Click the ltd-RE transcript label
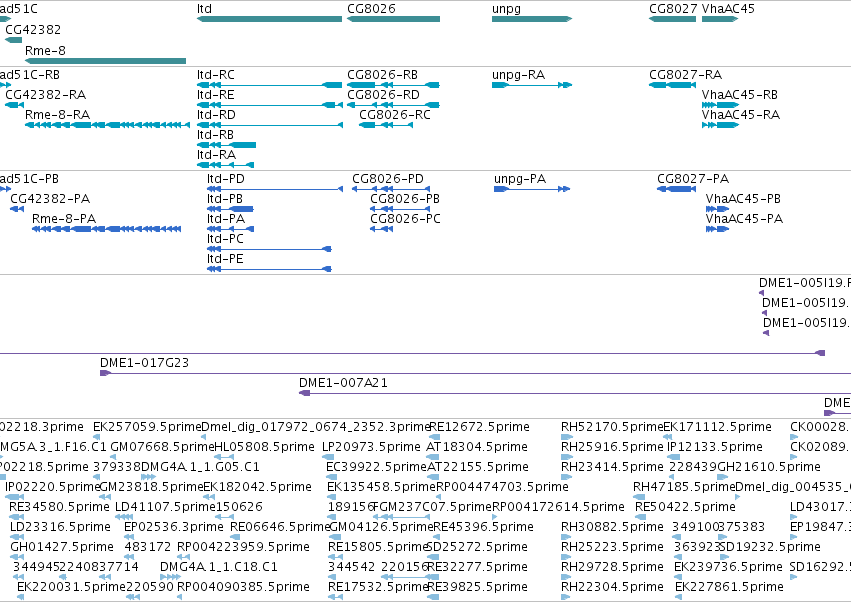 216,94
